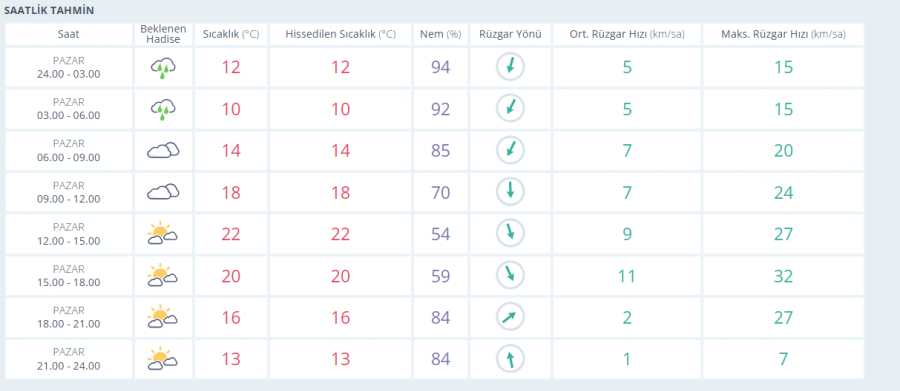Click the partly sunny icon for 21.00 - 24.00
The image size is (900, 391).
(162, 359)
